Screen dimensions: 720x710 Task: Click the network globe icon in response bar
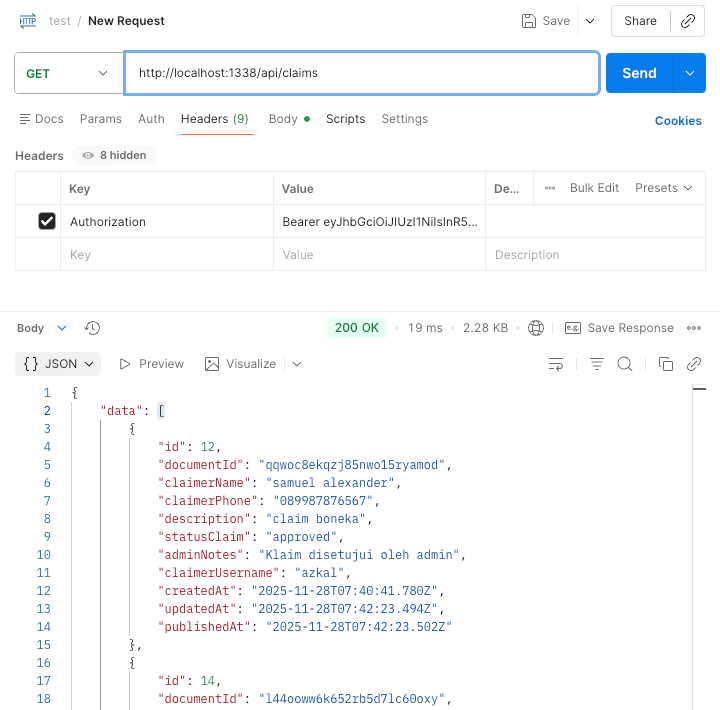536,328
